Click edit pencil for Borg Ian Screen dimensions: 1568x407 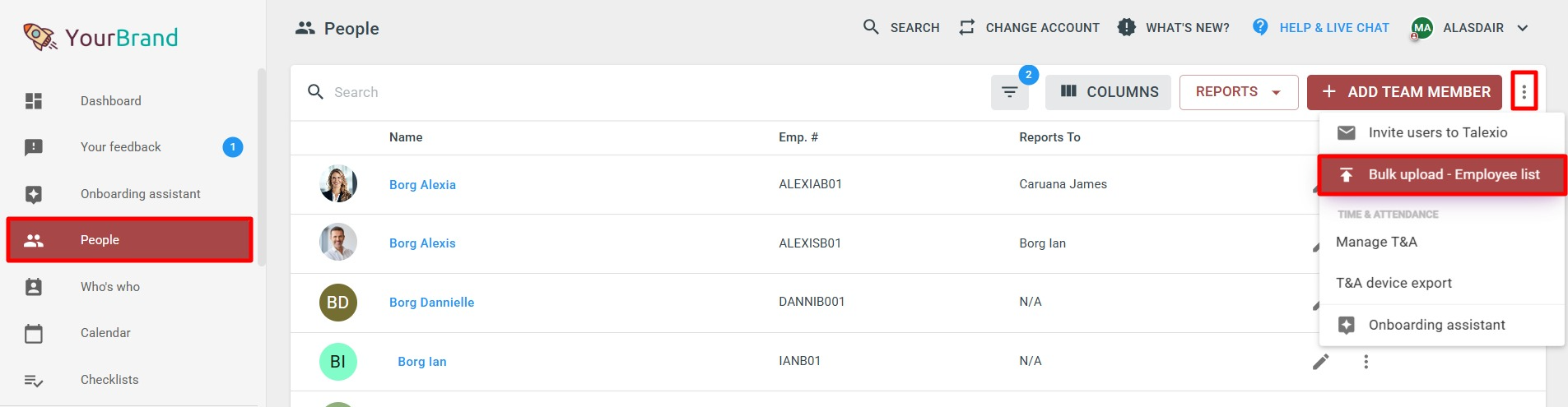[x=1321, y=362]
